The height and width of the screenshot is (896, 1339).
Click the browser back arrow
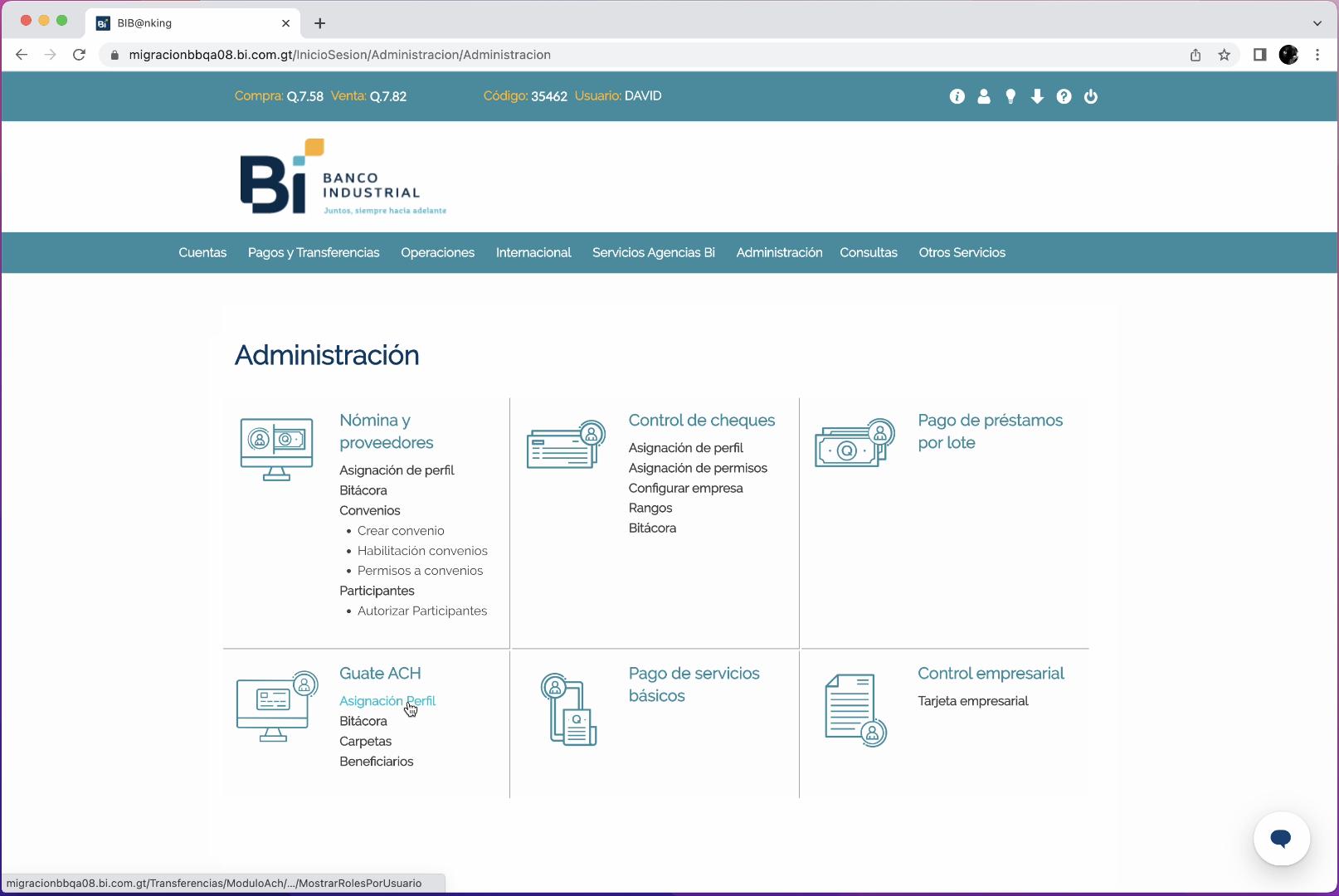click(22, 55)
